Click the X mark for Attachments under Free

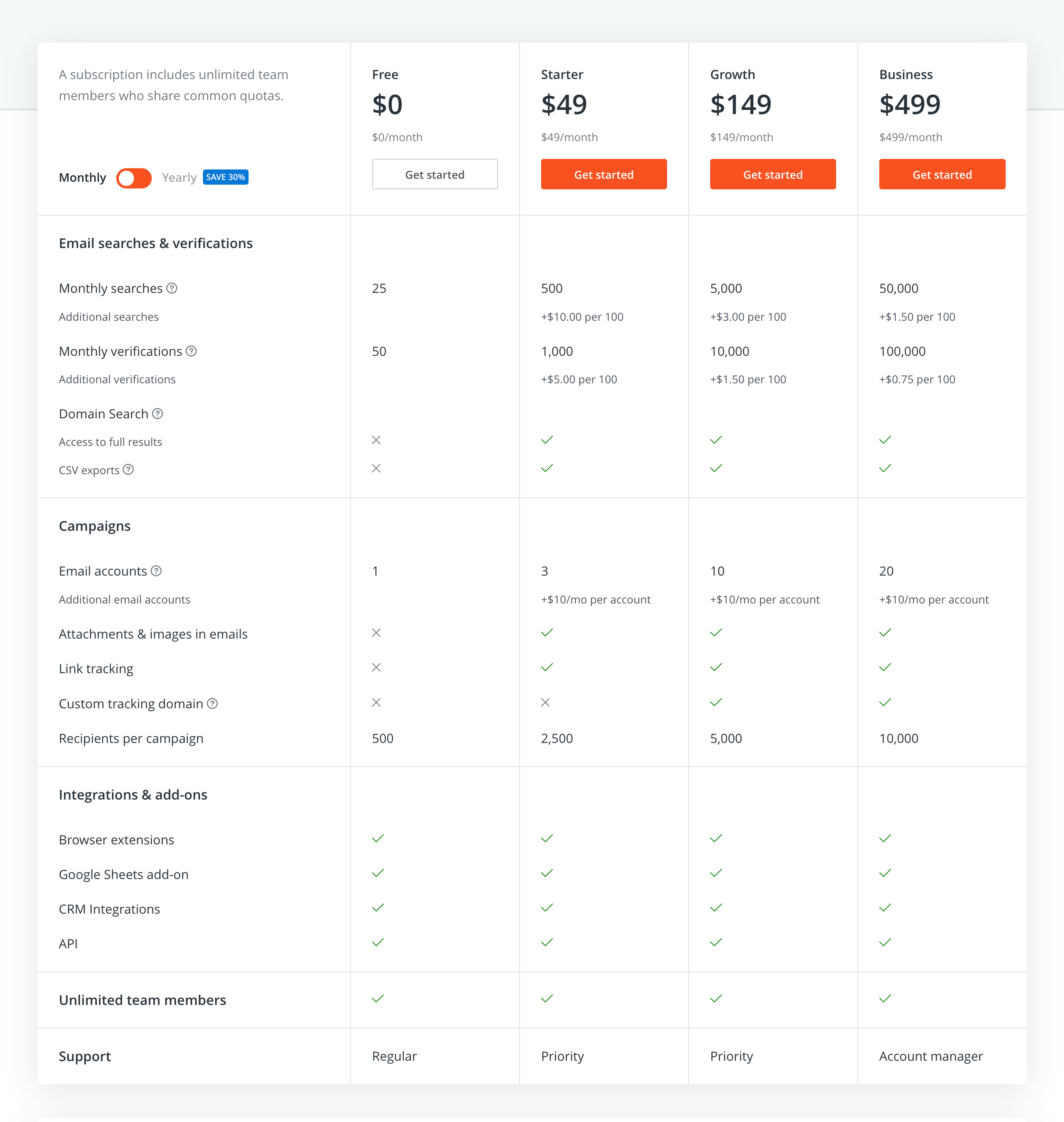point(376,633)
